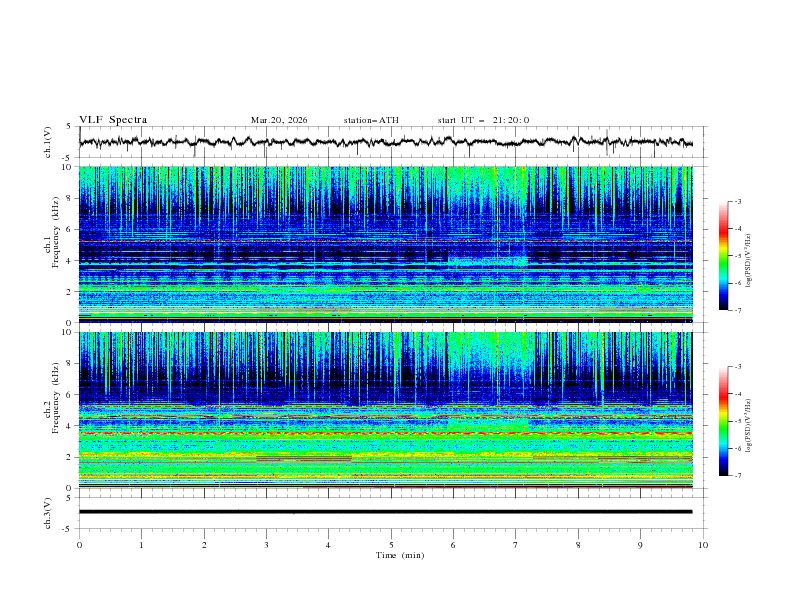Click inside the ch.1 spectrogram panel

coord(385,244)
